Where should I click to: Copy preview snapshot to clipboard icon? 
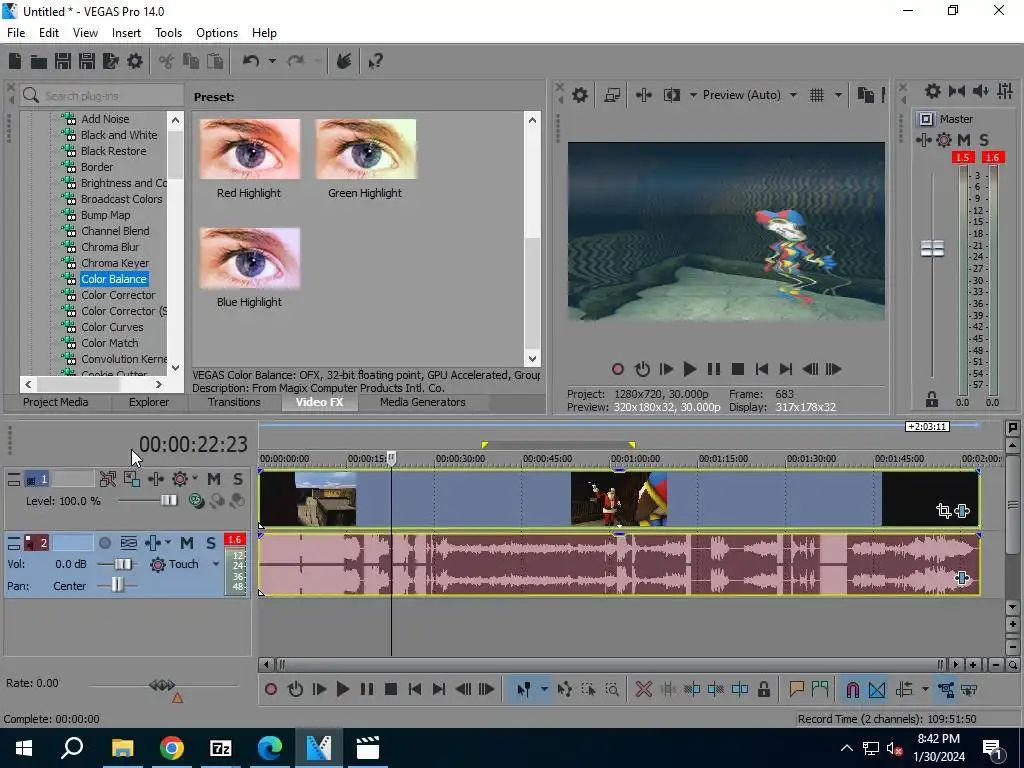pos(866,95)
